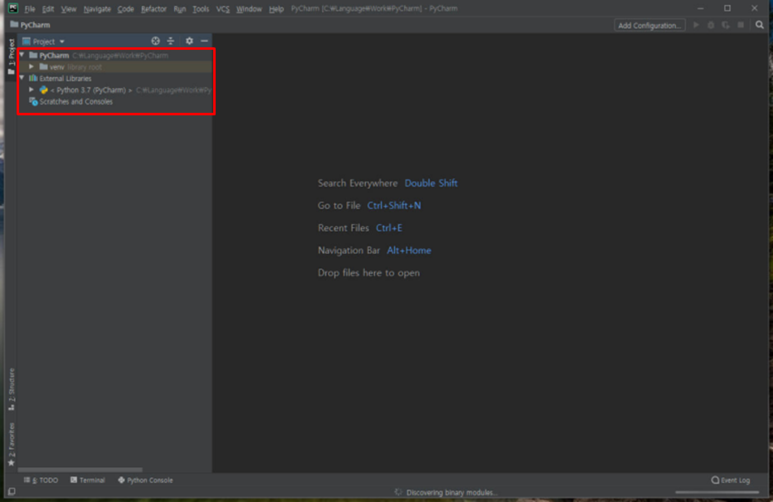Maximize the PyCharm window

[x=727, y=8]
